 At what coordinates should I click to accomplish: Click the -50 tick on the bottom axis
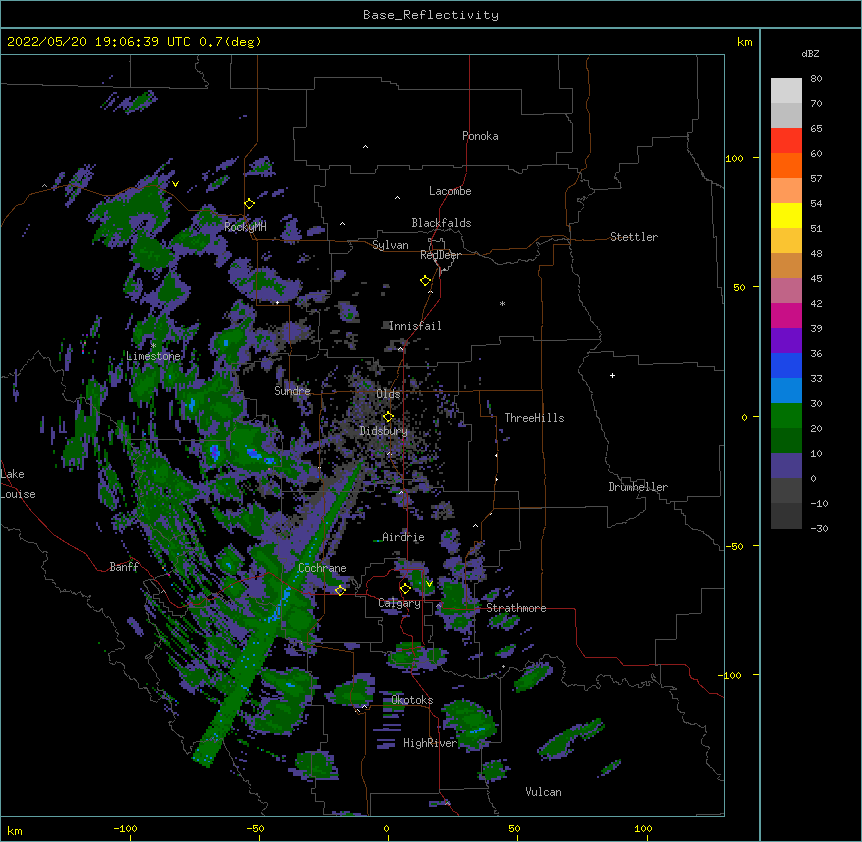[x=255, y=829]
